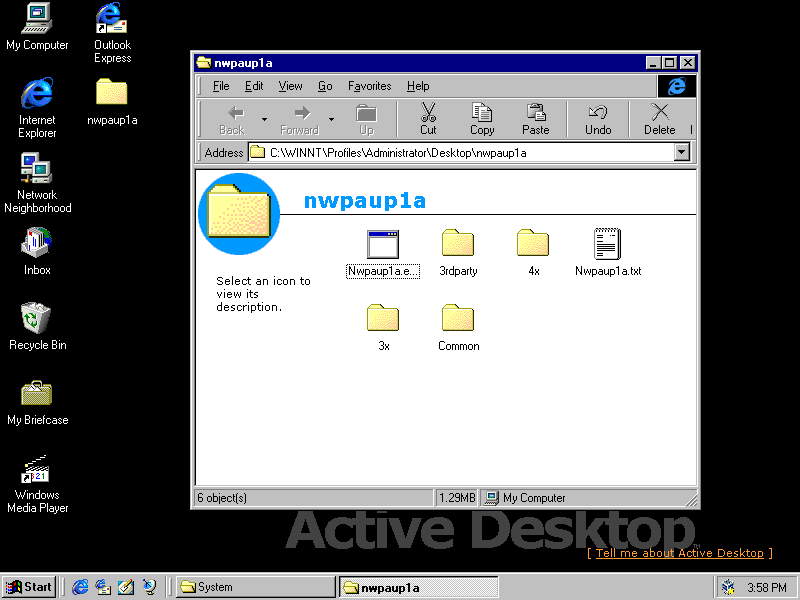Maximize the nwpaup1a window
800x600 pixels.
pyautogui.click(x=669, y=63)
